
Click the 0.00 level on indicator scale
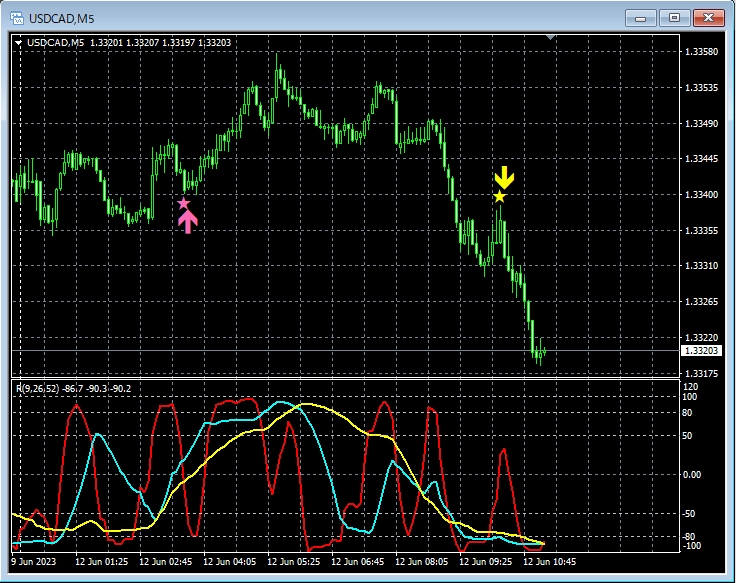pos(692,475)
